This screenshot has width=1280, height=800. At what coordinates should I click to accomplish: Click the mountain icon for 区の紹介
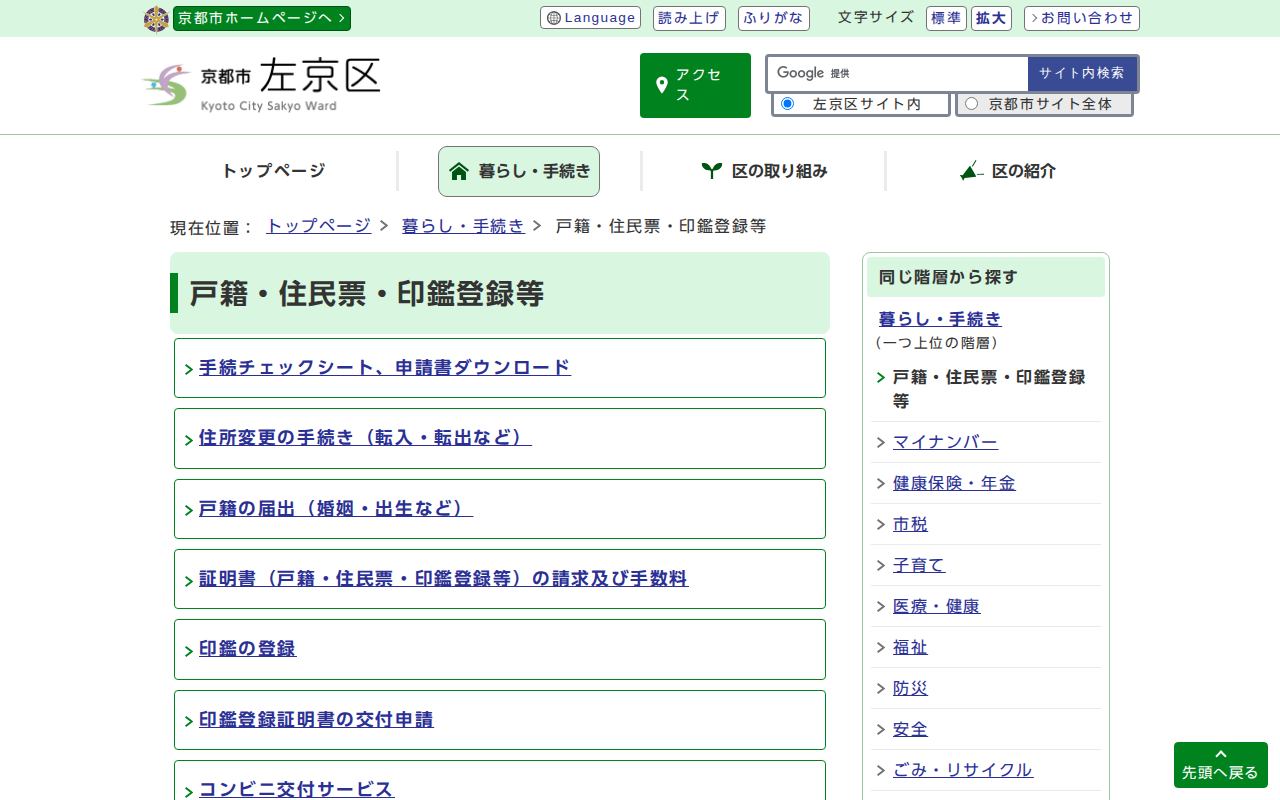[x=970, y=171]
